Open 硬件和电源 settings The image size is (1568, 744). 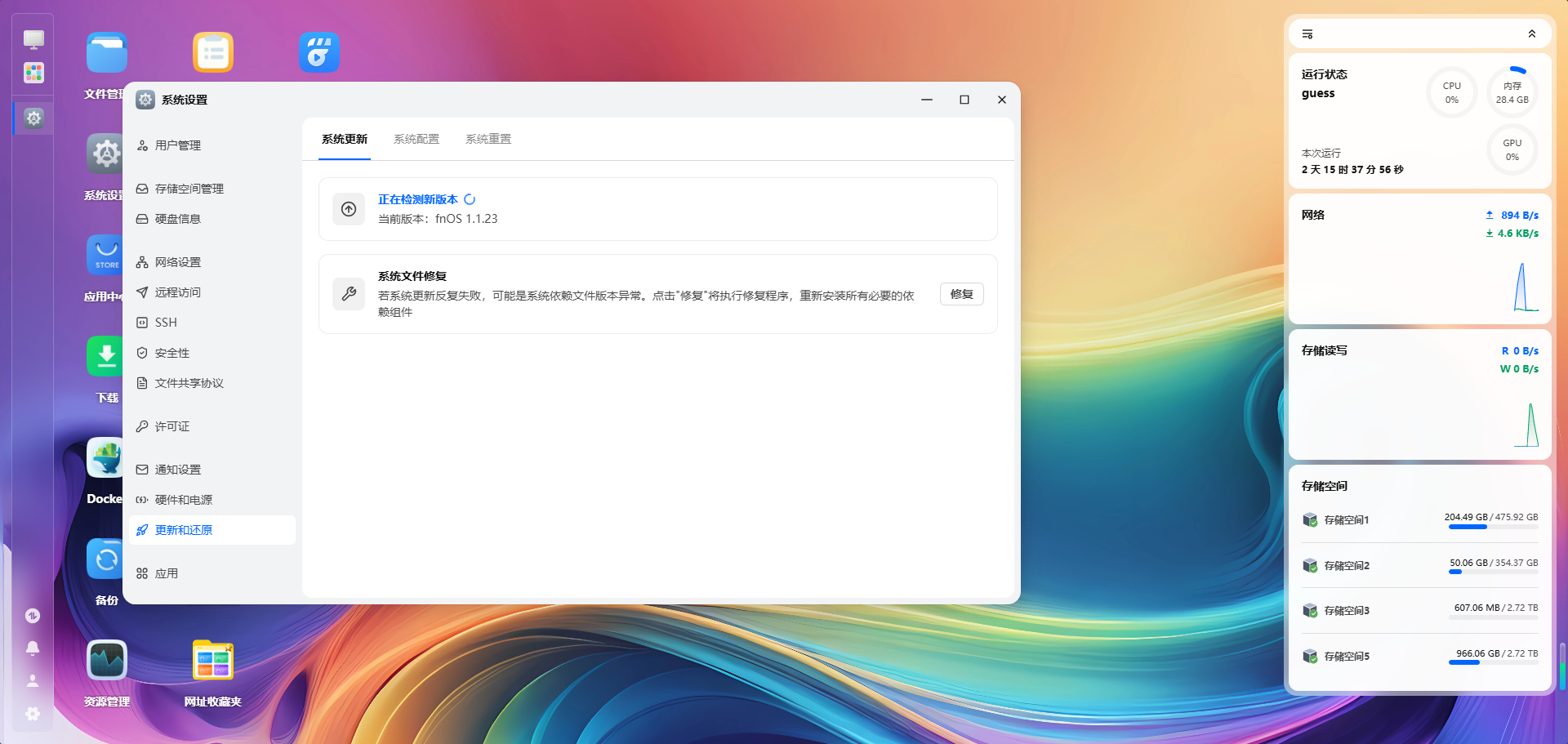[212, 500]
